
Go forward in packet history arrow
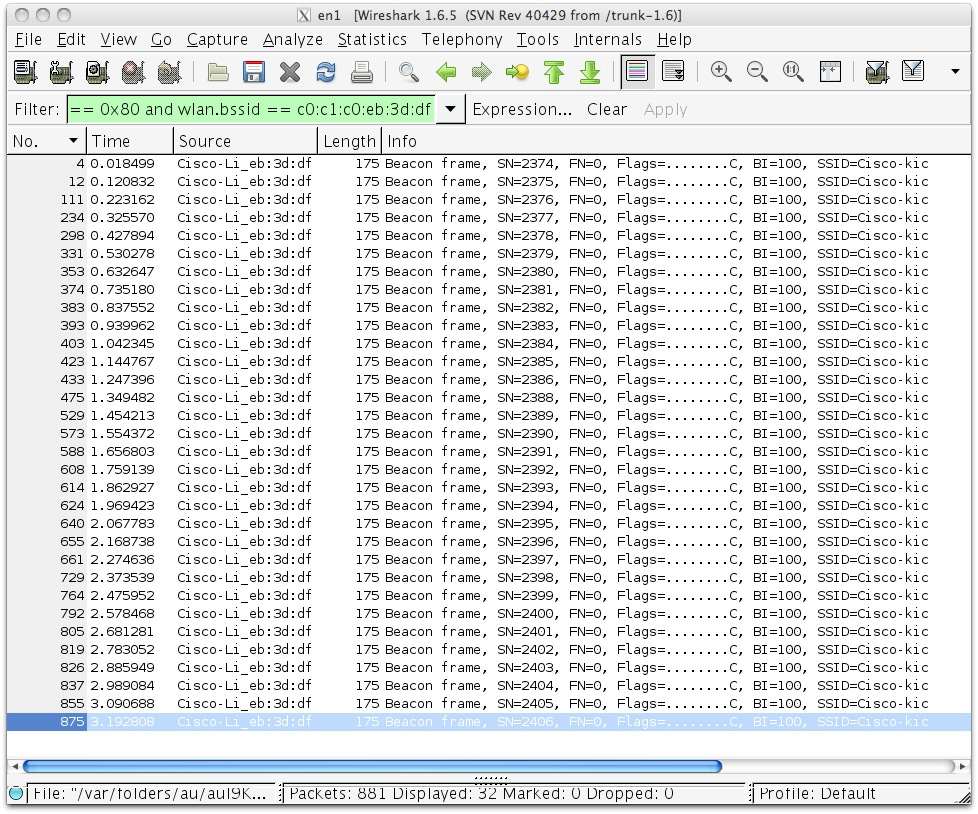(x=482, y=72)
